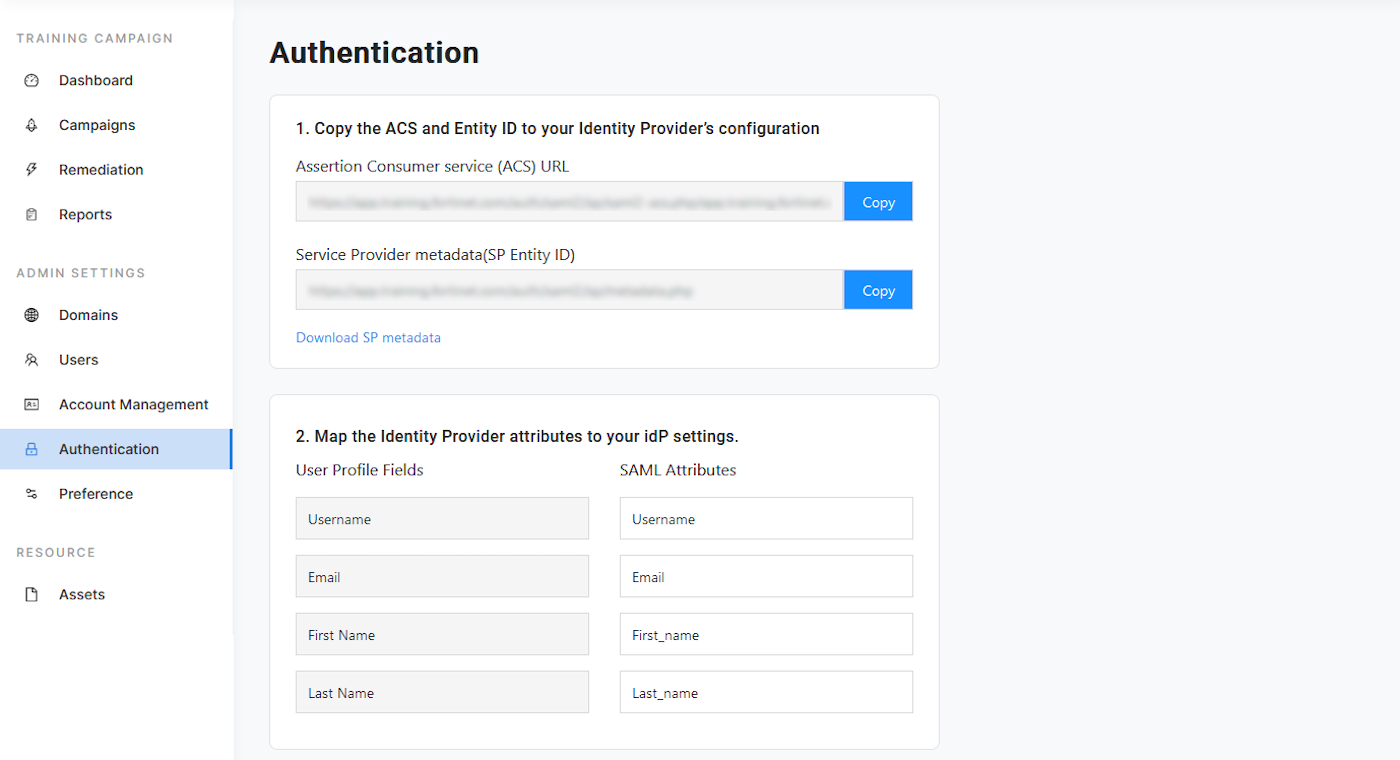Click the Assets document icon under Resource
The height and width of the screenshot is (760, 1400).
(x=32, y=594)
